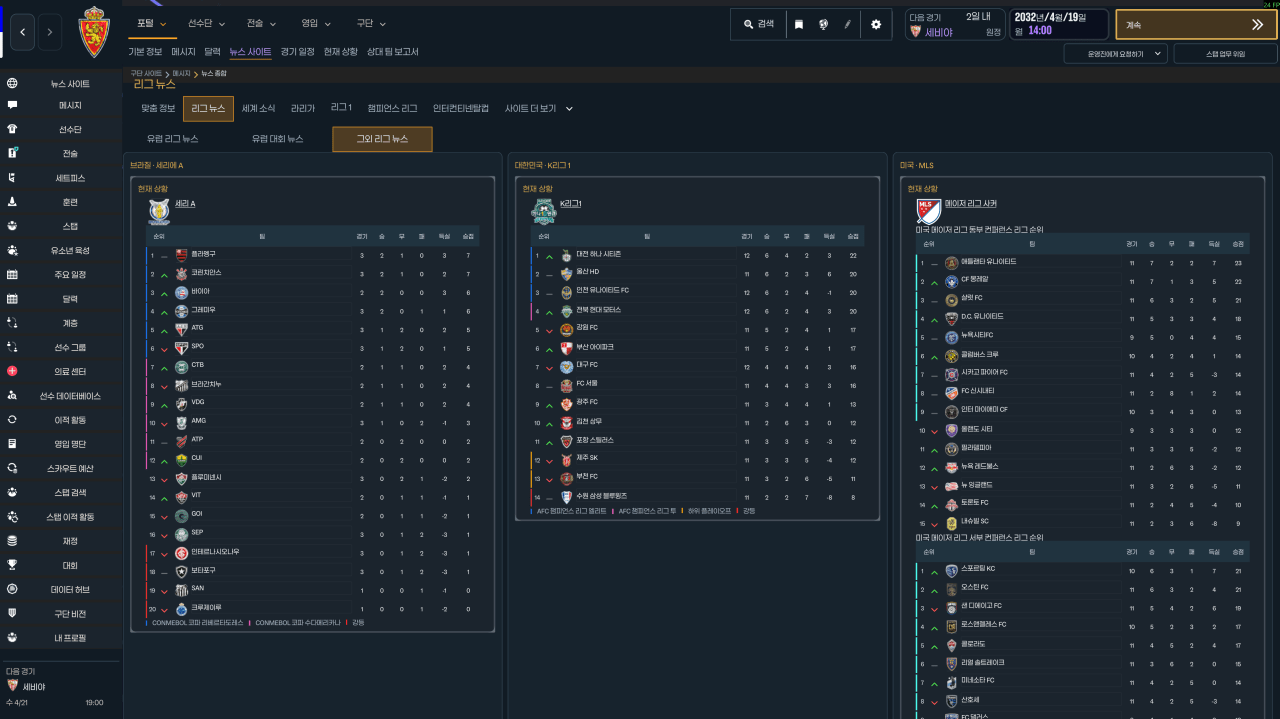The width and height of the screenshot is (1280, 719).
Task: Expand the 선수단 top menu dropdown
Action: click(206, 23)
